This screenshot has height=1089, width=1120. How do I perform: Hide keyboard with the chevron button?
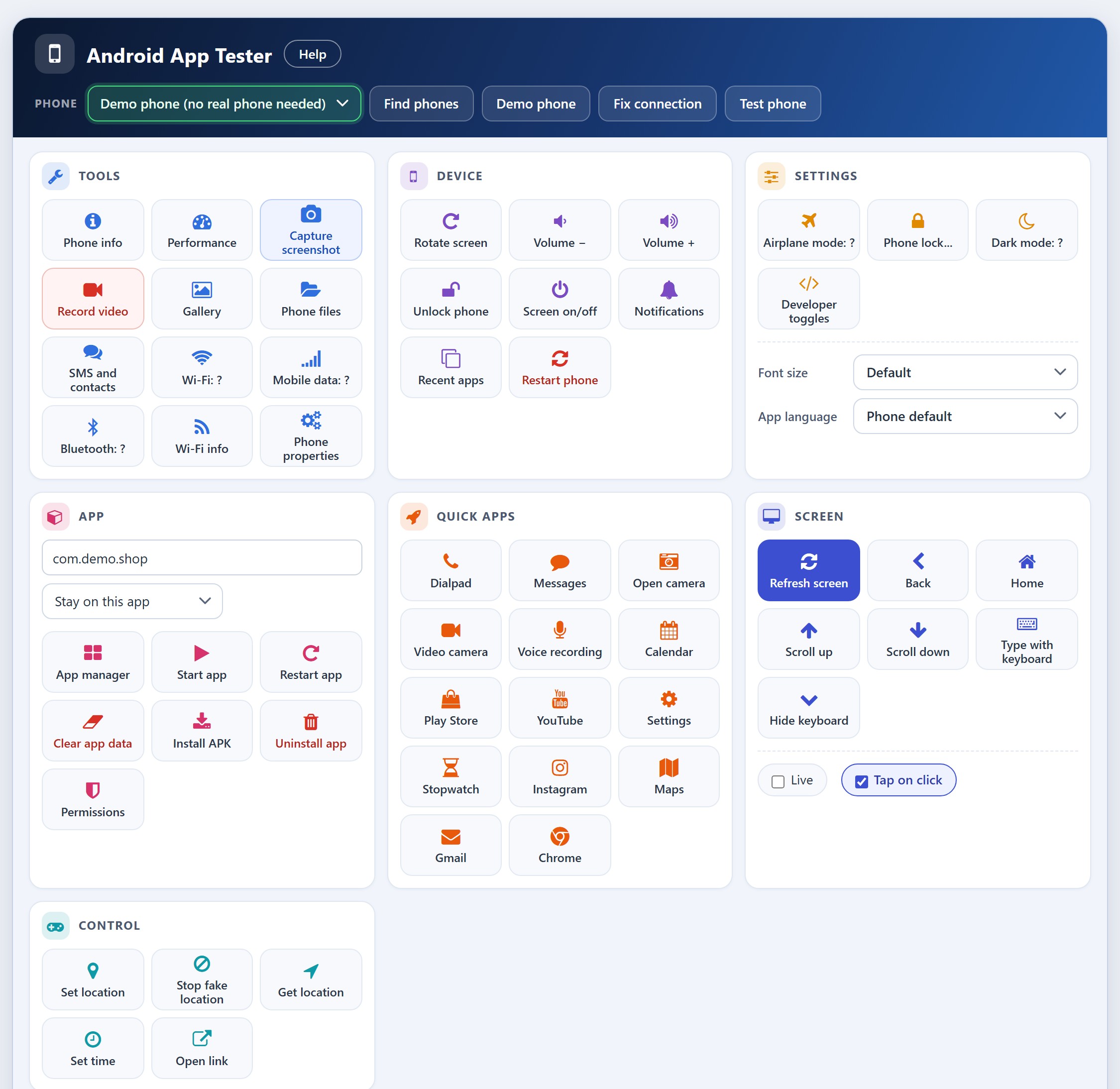click(x=808, y=708)
